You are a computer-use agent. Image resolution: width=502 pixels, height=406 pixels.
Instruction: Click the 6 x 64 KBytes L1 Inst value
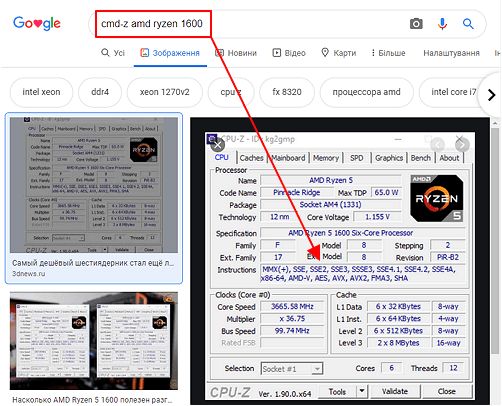tap(398, 319)
